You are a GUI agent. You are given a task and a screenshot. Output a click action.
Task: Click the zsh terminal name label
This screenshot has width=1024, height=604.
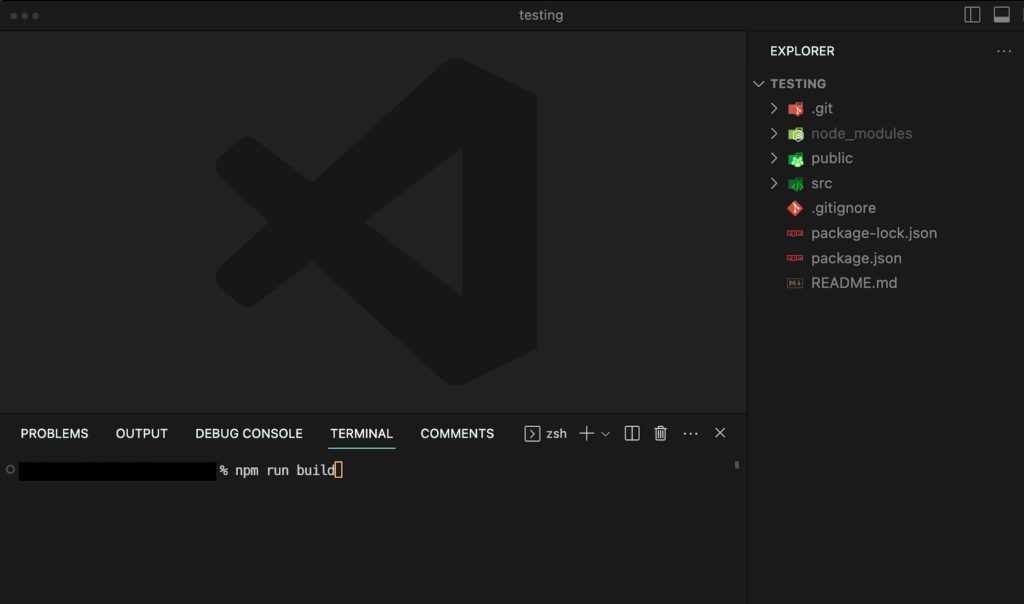(x=556, y=434)
